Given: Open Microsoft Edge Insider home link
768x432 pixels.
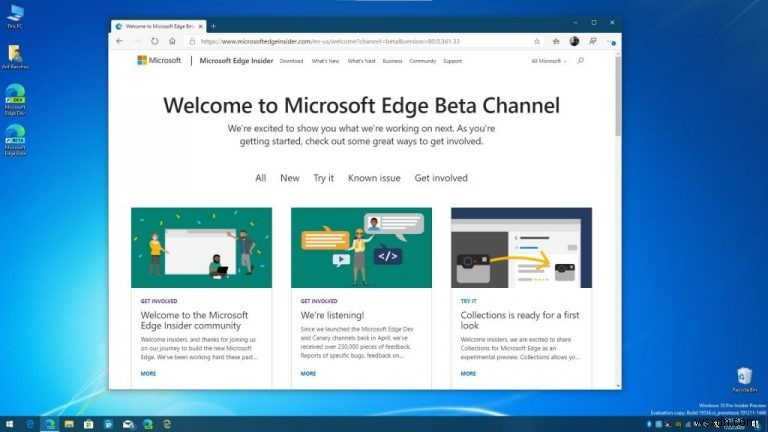Looking at the screenshot, I should click(x=236, y=61).
